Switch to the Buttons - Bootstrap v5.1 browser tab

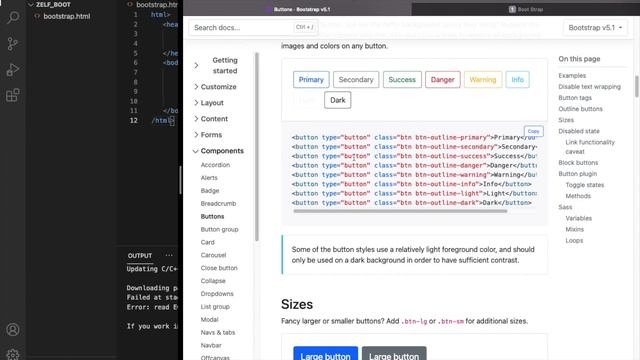[x=298, y=9]
